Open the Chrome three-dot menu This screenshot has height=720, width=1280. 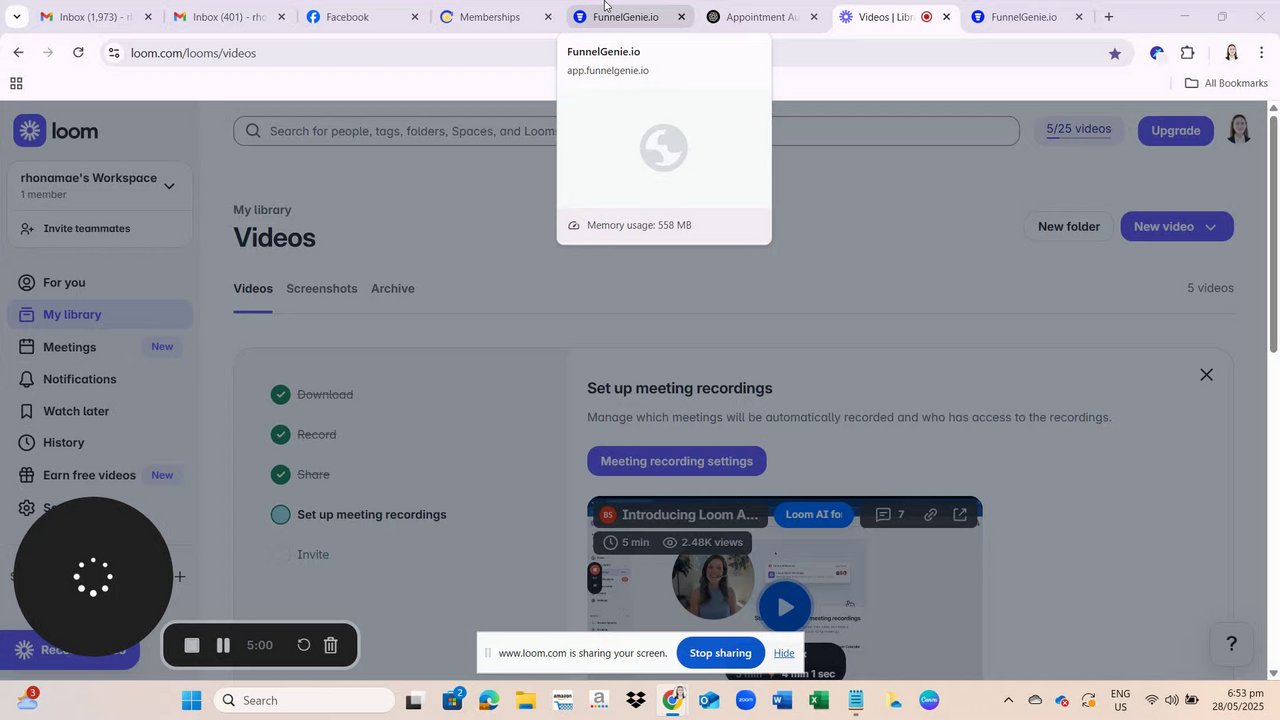tap(1262, 53)
